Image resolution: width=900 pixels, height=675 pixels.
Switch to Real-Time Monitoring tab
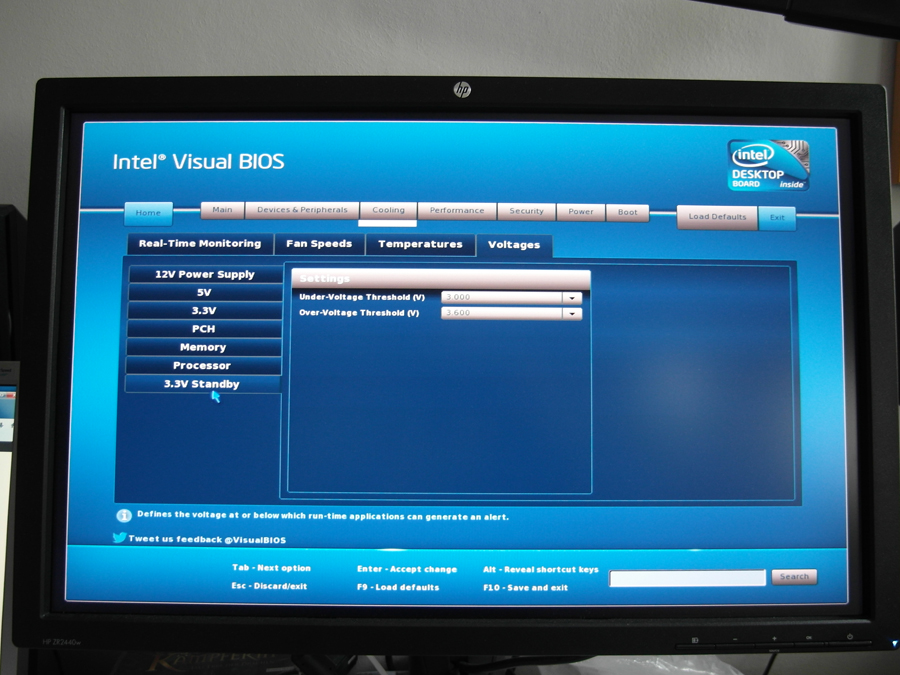coord(200,243)
